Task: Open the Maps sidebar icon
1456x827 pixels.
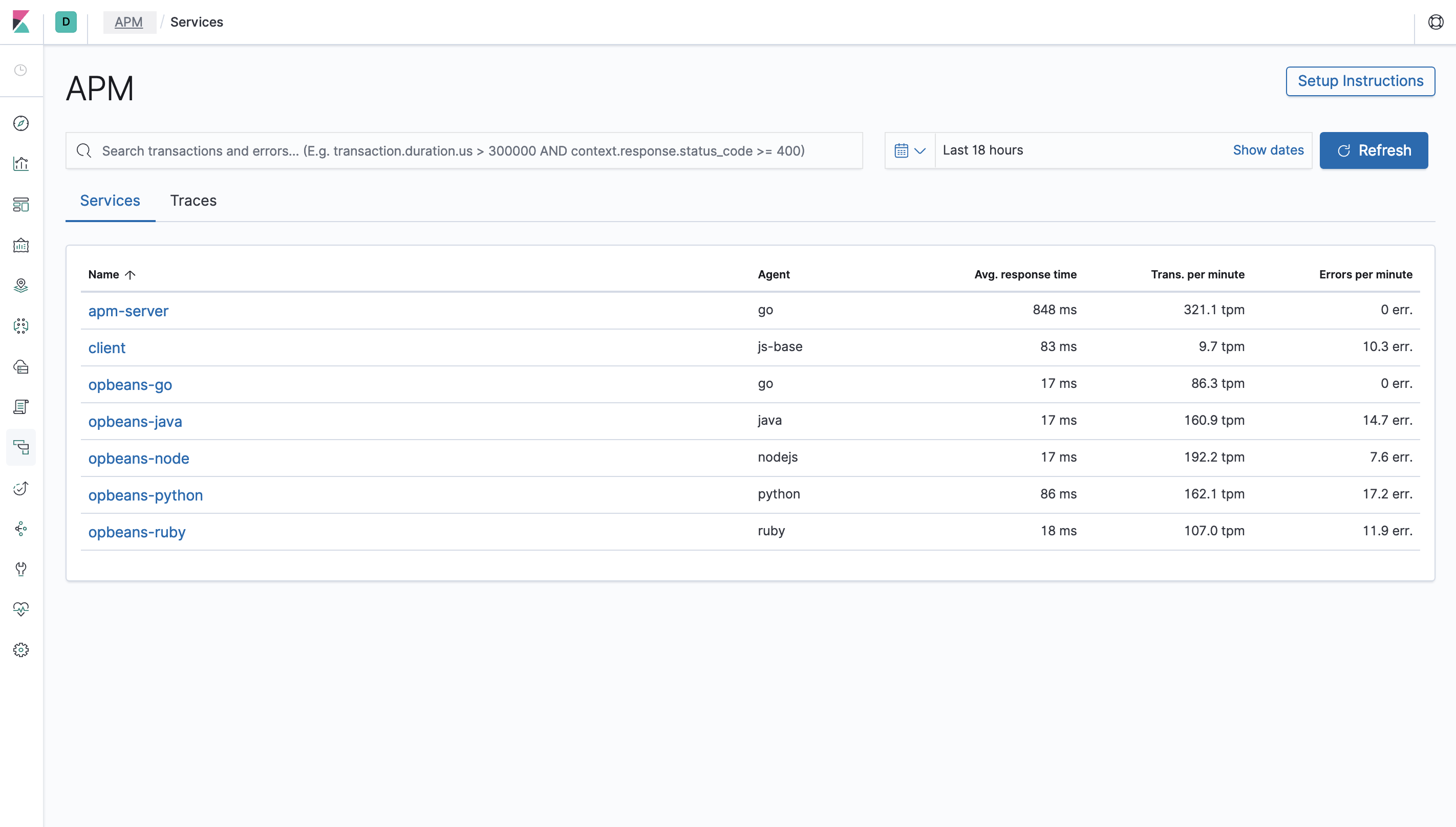Action: [x=21, y=286]
